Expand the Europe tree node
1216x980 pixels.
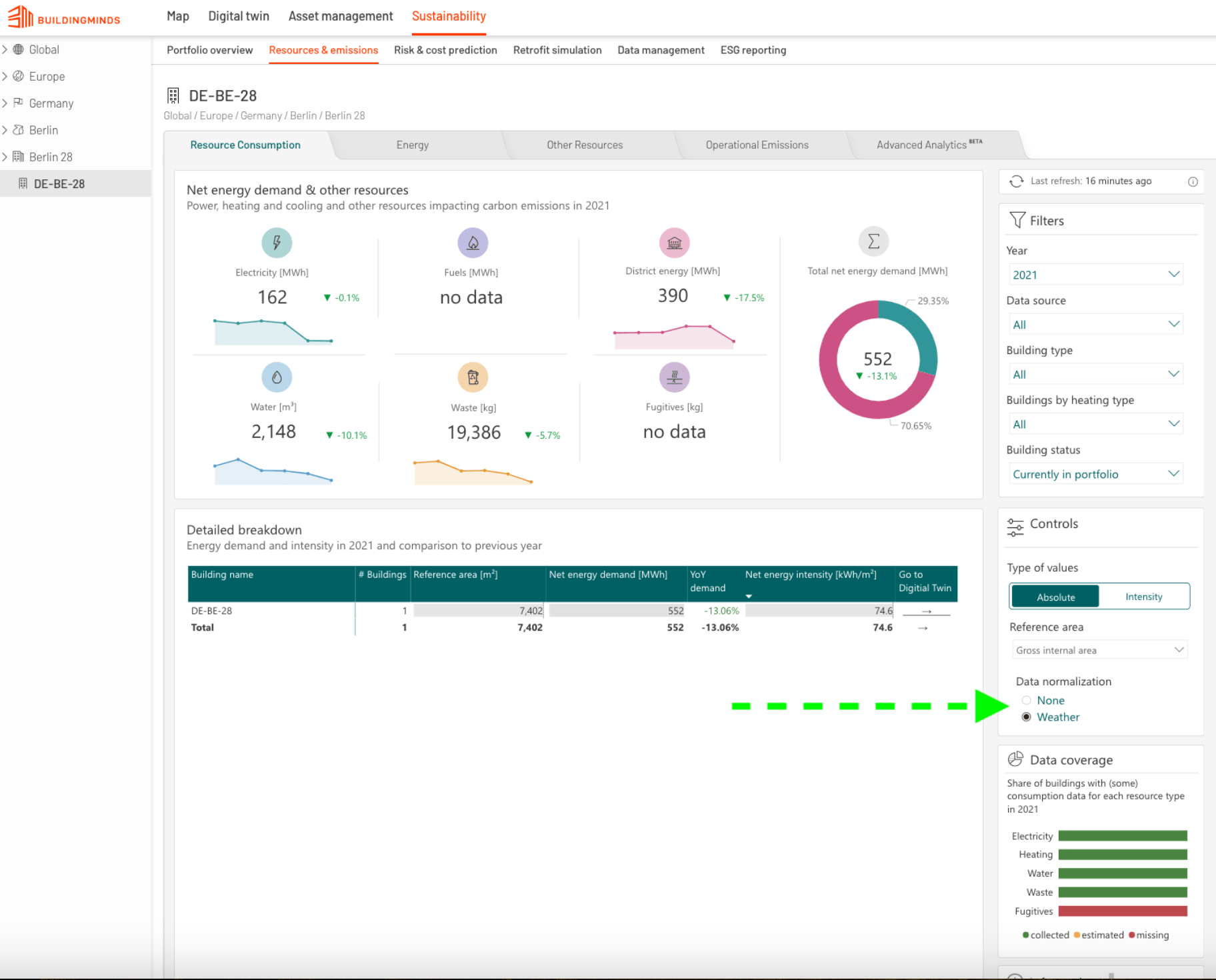[x=5, y=76]
